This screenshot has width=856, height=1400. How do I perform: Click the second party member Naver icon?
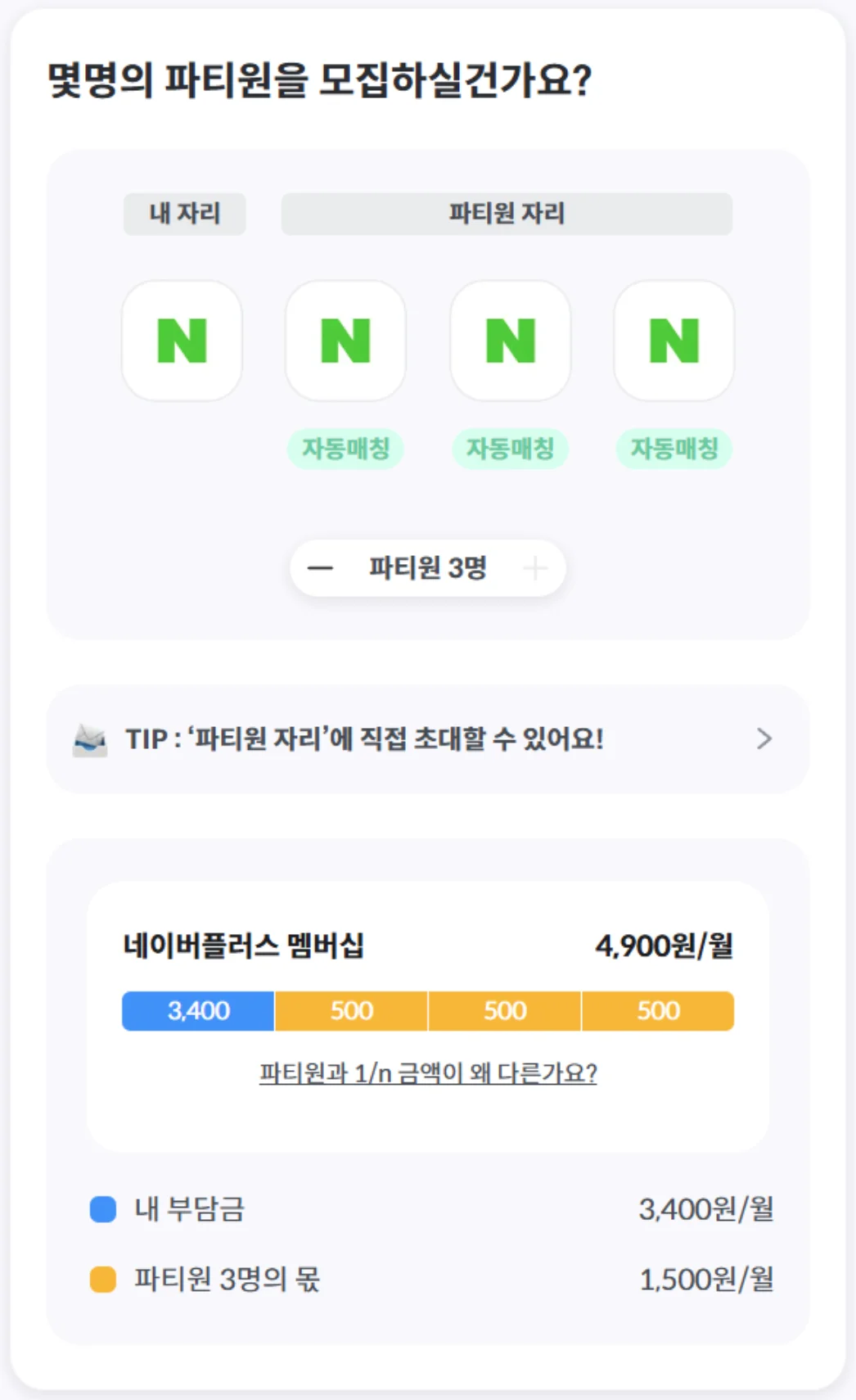pos(509,341)
